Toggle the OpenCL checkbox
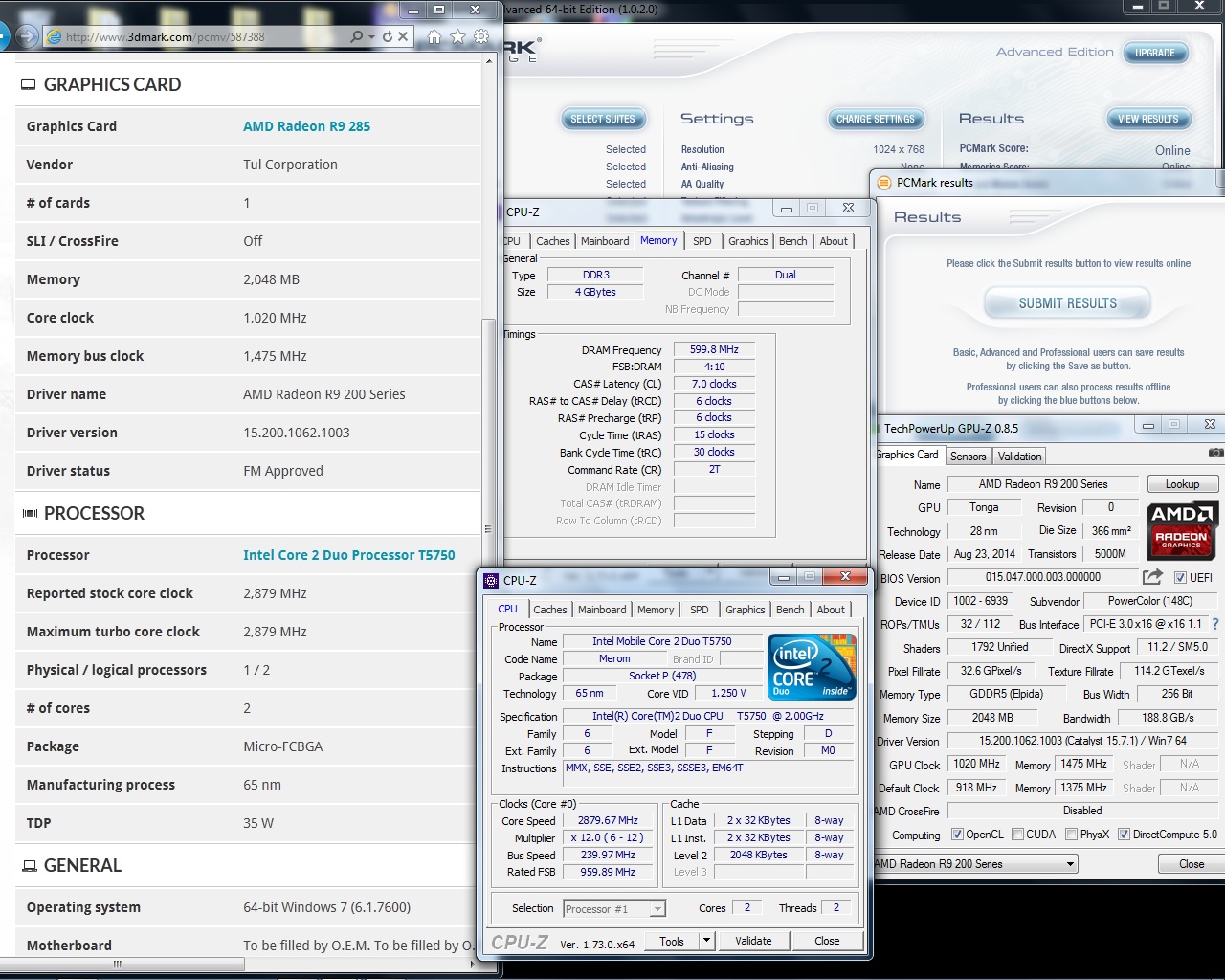This screenshot has height=980, width=1225. 957,835
